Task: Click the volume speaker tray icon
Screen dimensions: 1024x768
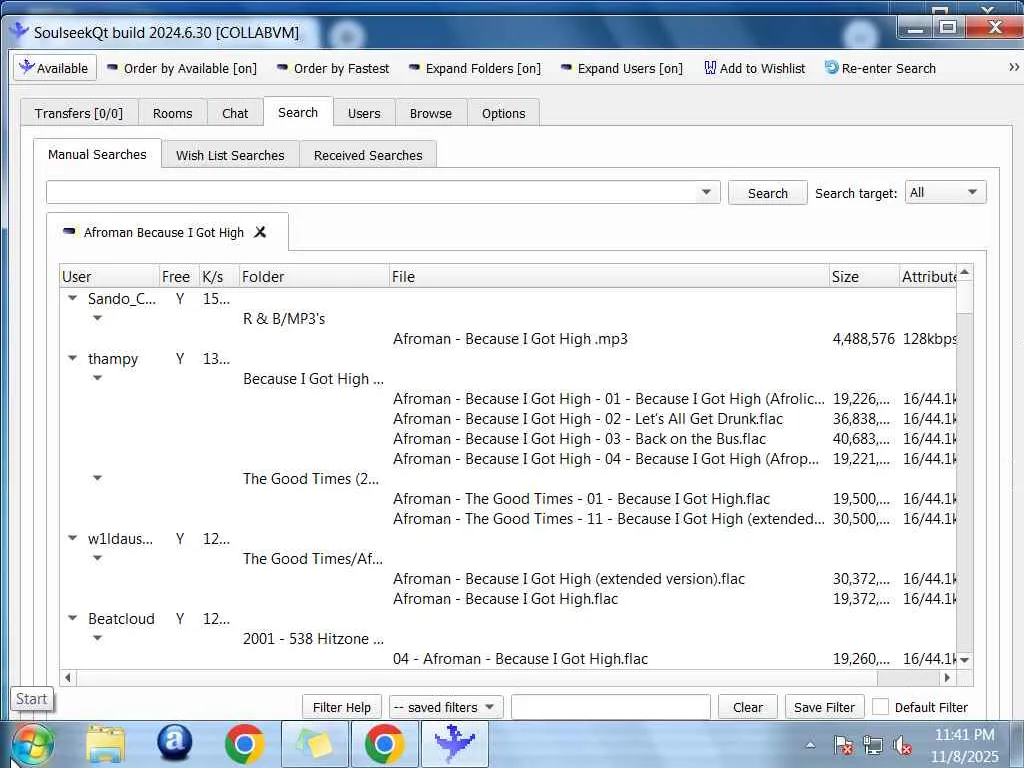Action: (x=903, y=745)
